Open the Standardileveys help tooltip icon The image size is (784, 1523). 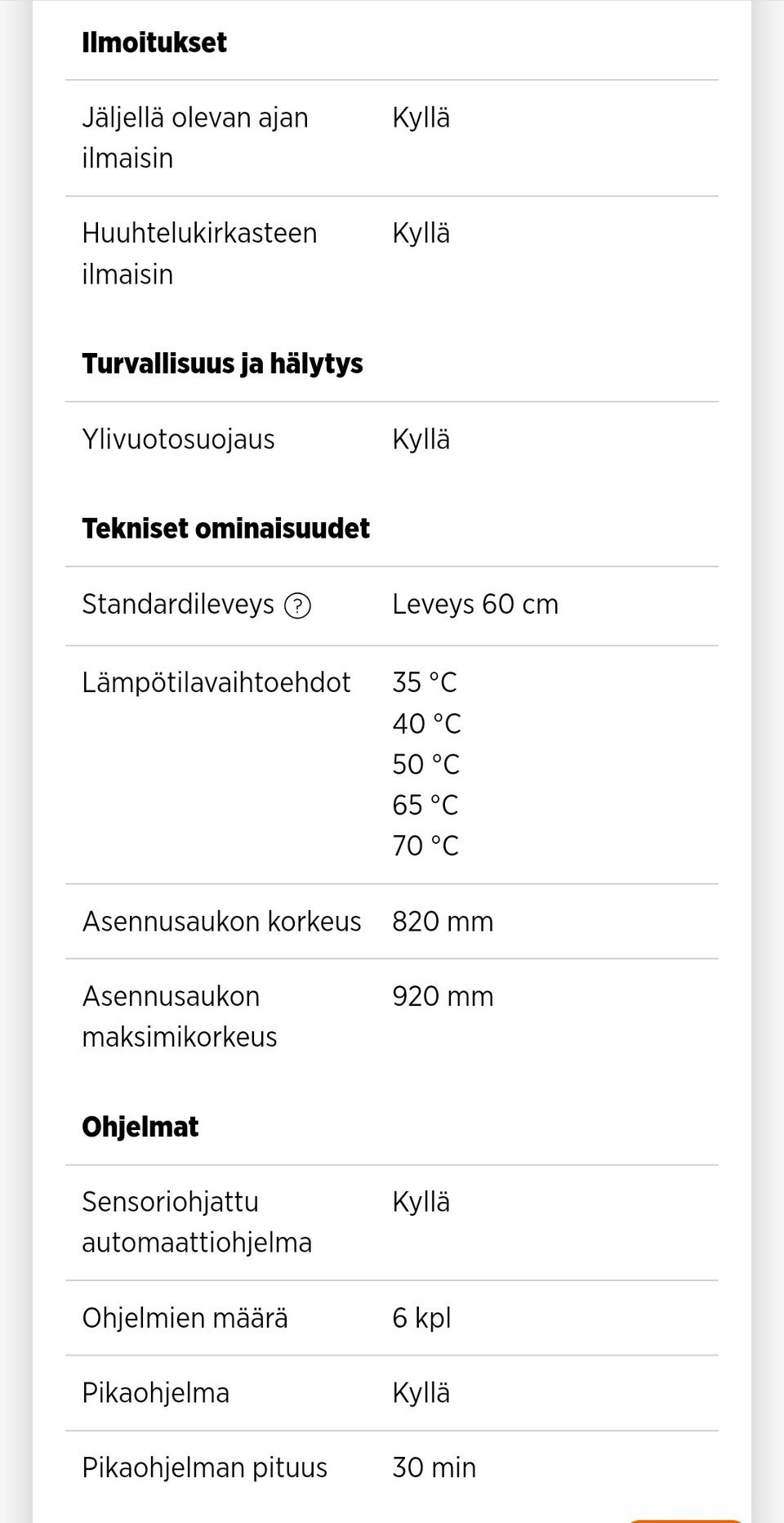click(x=299, y=606)
